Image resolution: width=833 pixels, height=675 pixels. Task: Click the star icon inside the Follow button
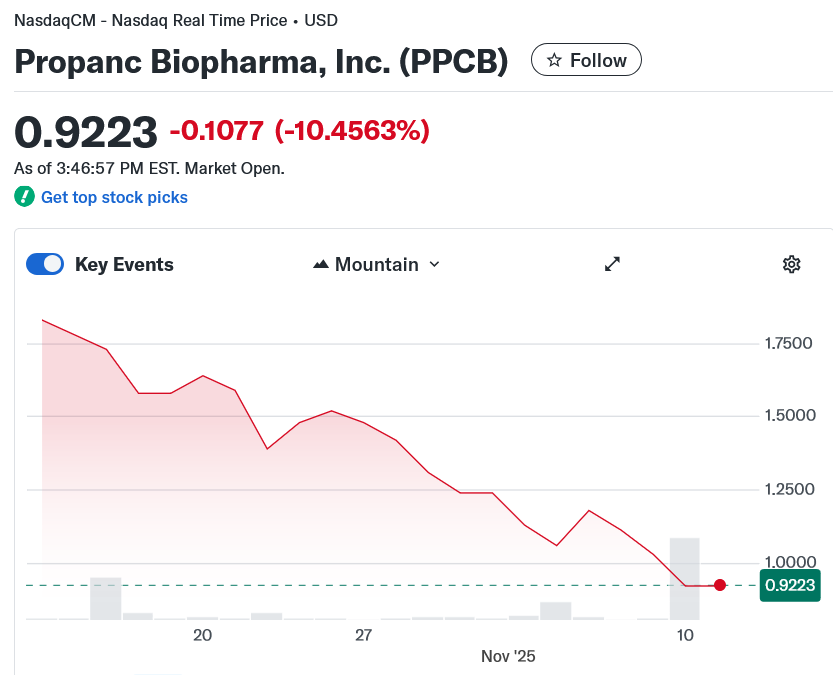[552, 59]
